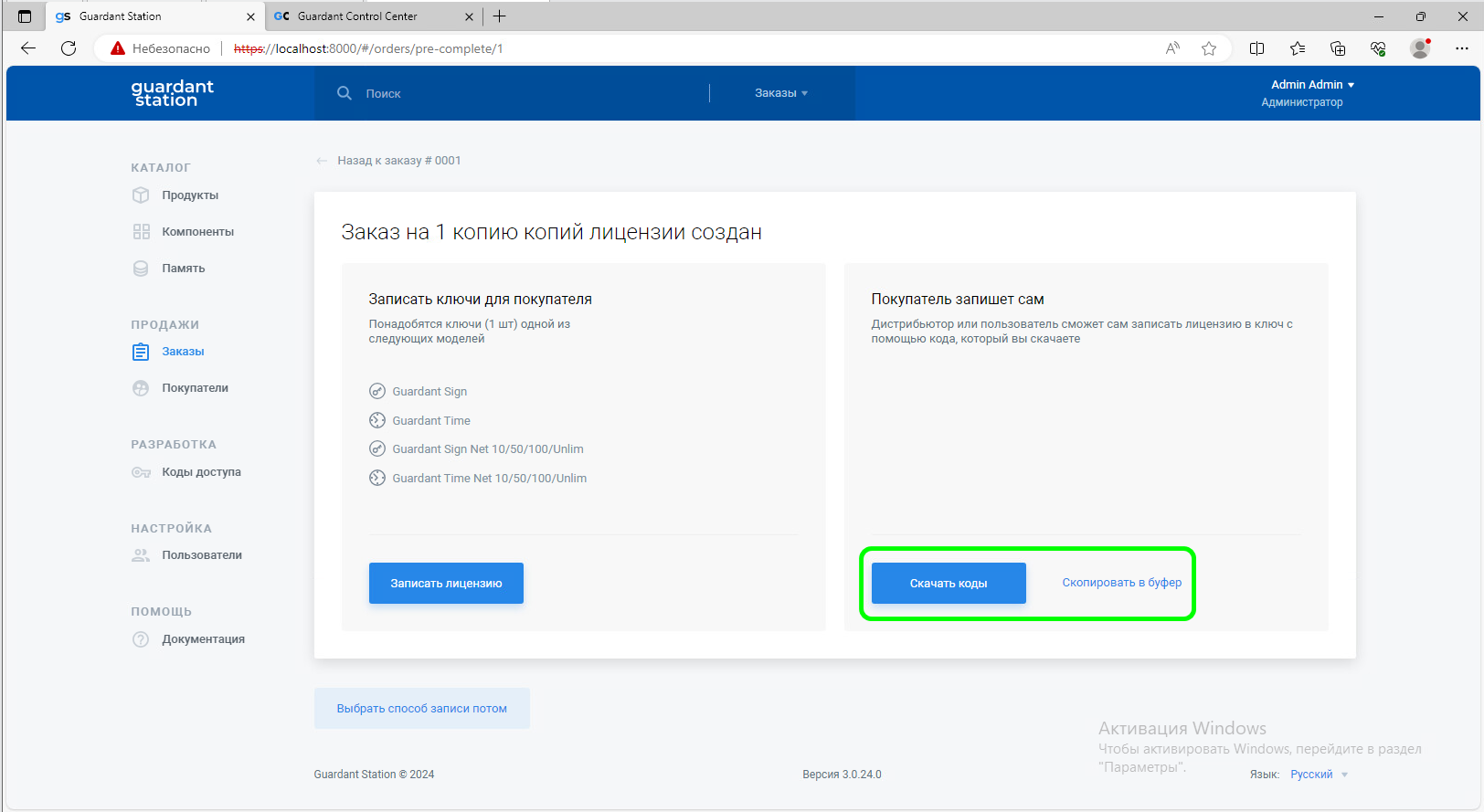Click the Документация help icon
Image resolution: width=1484 pixels, height=812 pixels.
pyautogui.click(x=141, y=639)
